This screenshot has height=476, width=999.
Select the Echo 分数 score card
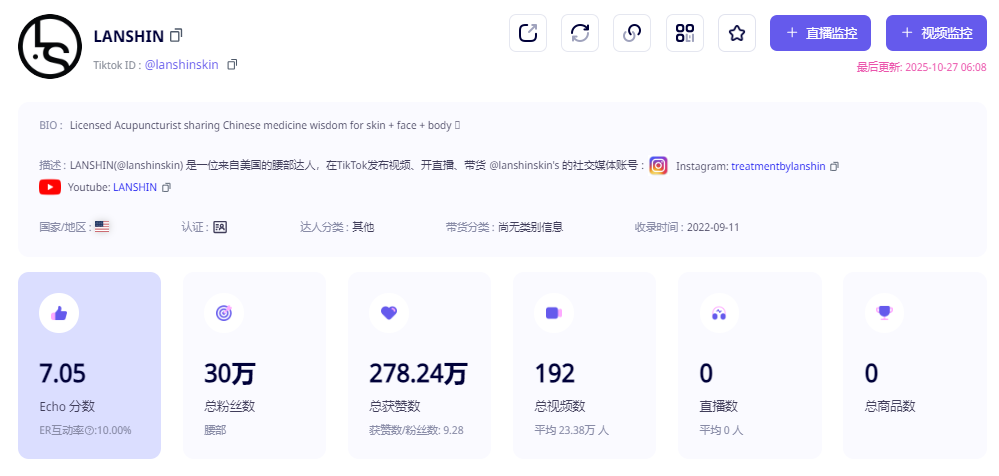89,365
